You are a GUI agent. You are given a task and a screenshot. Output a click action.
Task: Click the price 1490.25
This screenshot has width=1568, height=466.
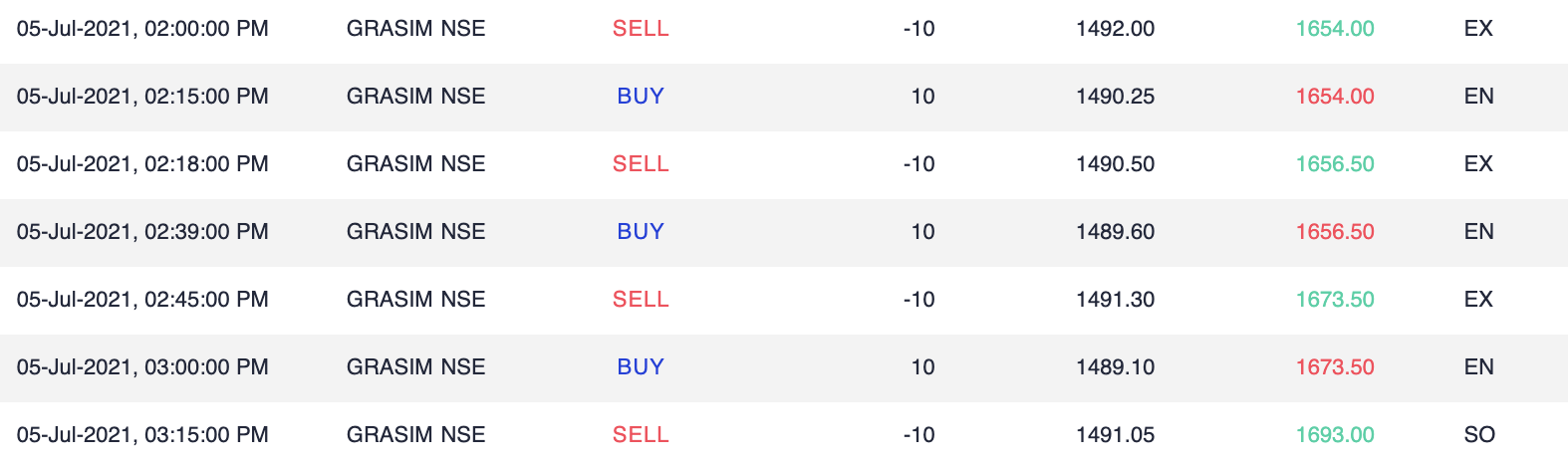(x=1116, y=97)
